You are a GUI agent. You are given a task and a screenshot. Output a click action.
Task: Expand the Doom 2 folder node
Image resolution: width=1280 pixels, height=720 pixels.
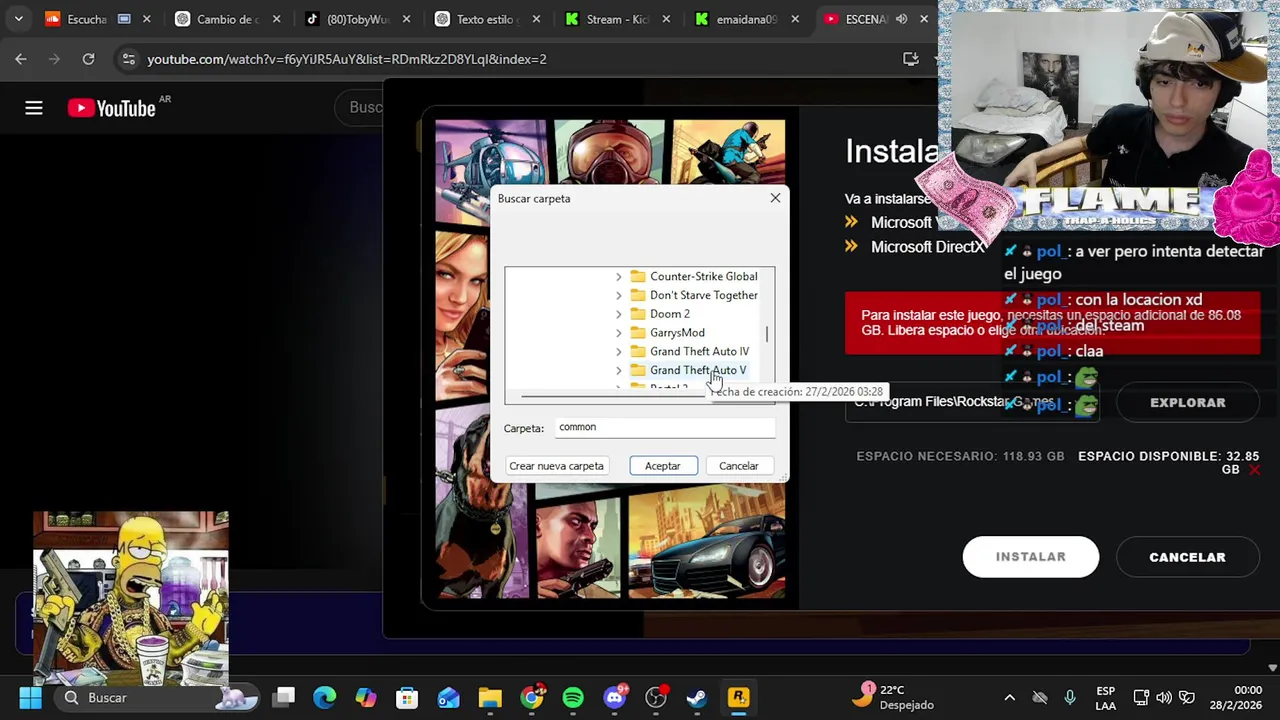click(618, 314)
